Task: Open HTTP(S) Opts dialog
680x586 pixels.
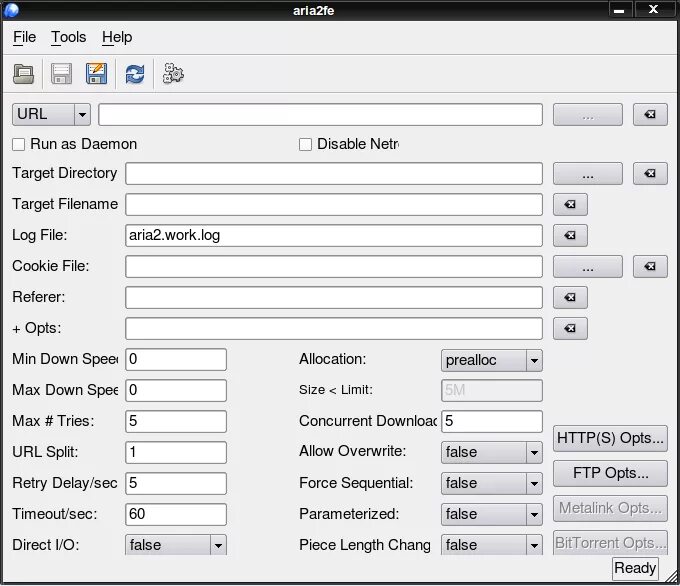Action: pos(610,439)
